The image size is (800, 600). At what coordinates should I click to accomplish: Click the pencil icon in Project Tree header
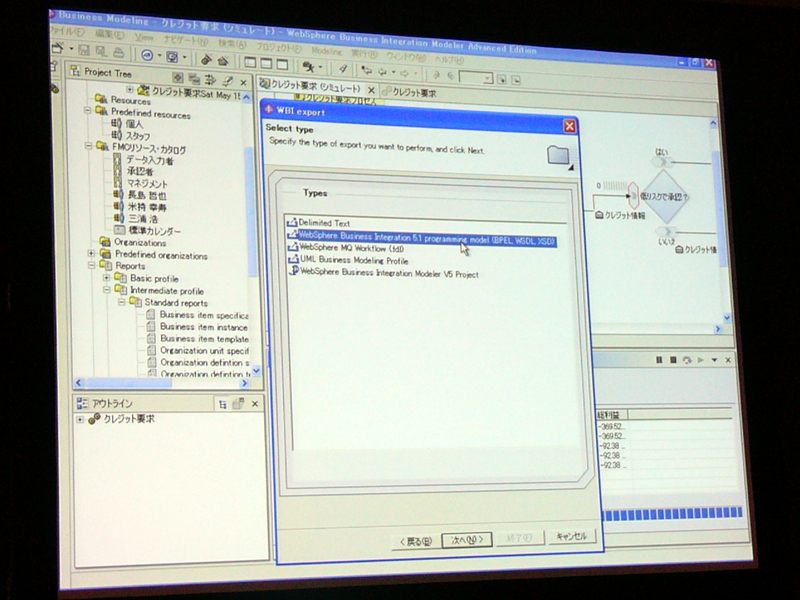click(x=227, y=80)
